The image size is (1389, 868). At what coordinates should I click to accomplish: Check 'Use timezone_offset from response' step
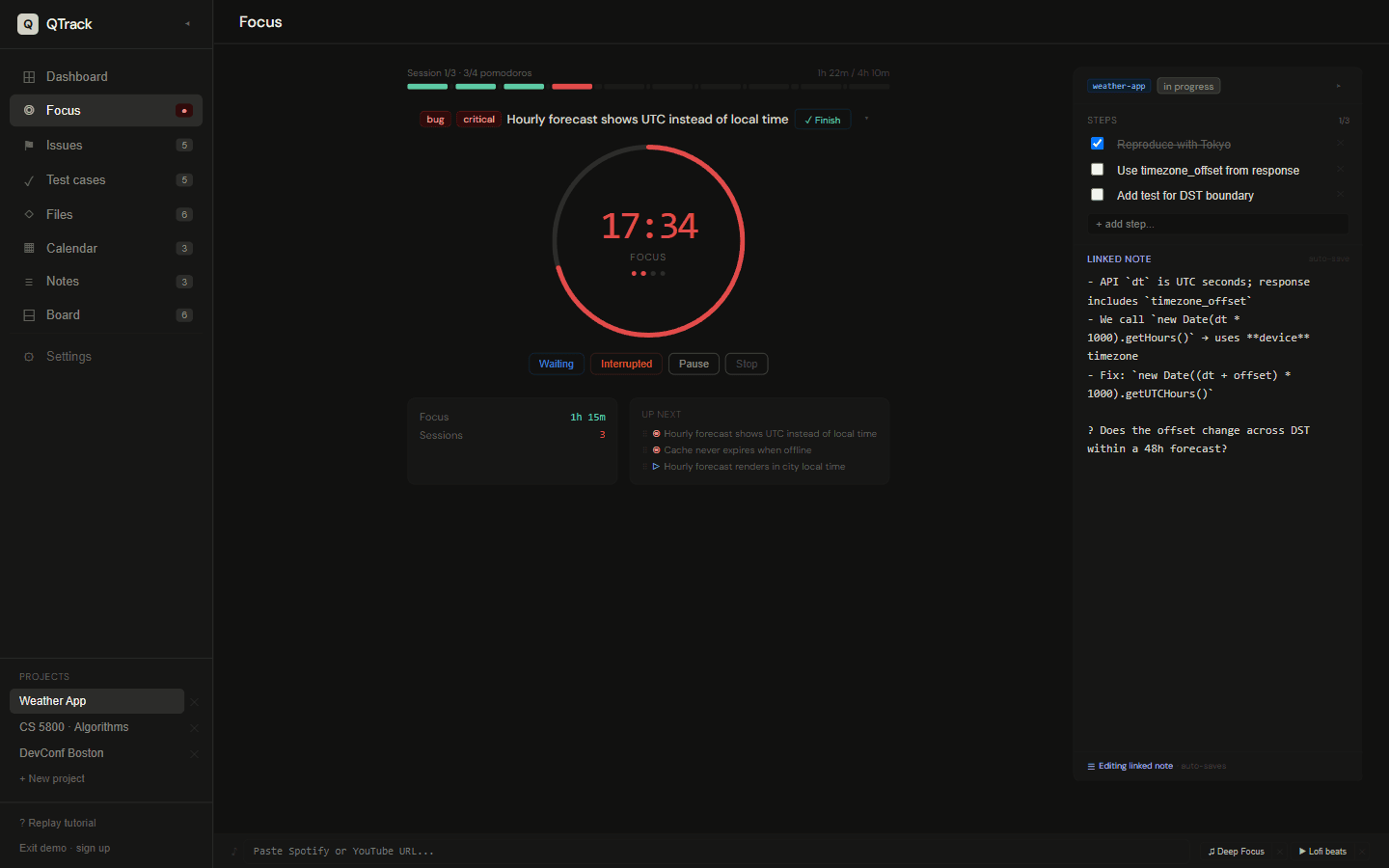click(1097, 170)
